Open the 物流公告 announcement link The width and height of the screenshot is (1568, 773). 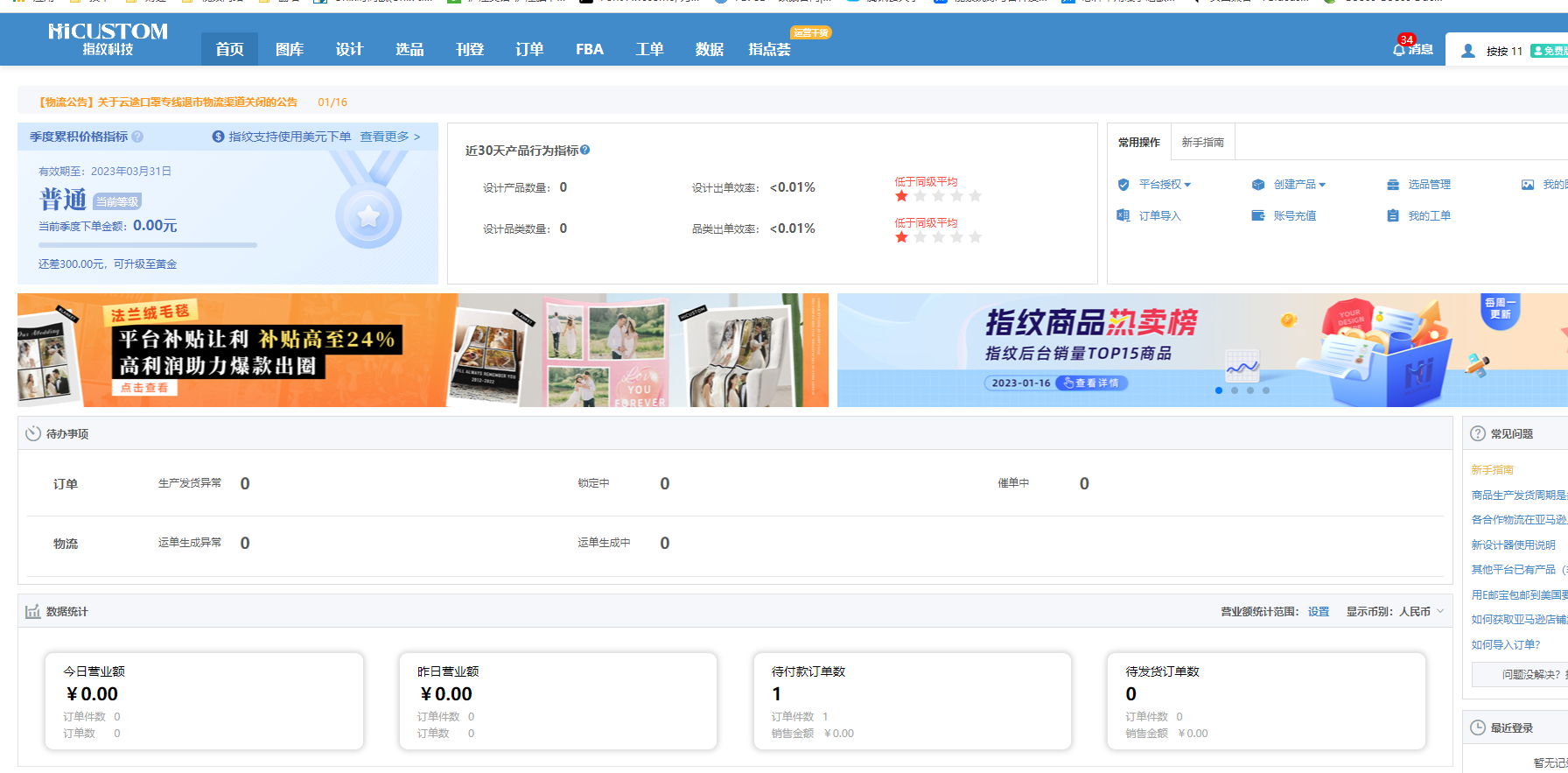pos(168,102)
